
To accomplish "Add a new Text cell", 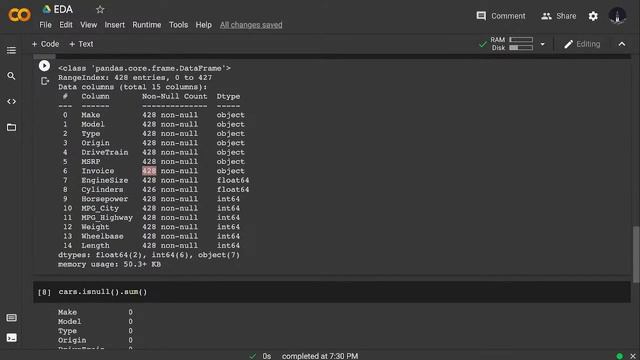I will [81, 44].
